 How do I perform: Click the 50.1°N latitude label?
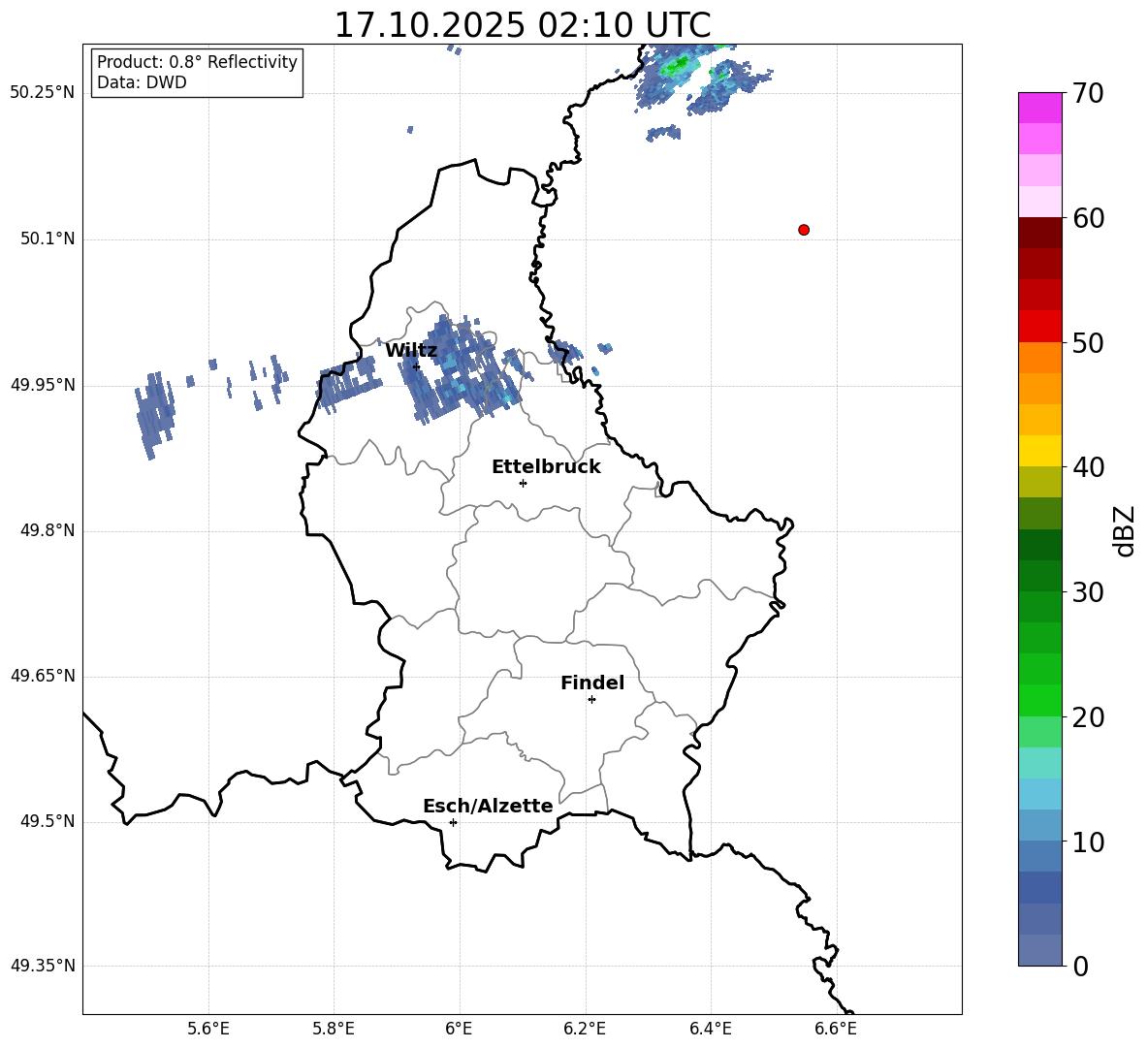(48, 238)
